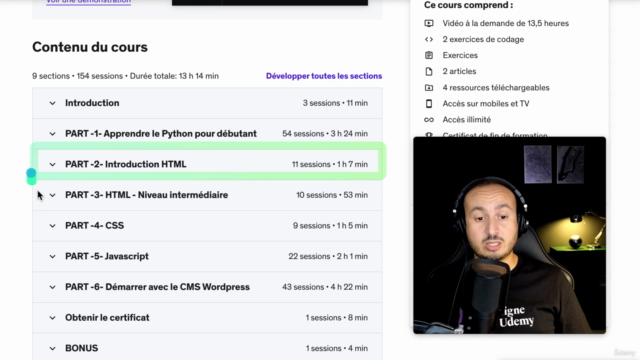640x360 pixels.
Task: Click the Contenu du cours heading
Action: point(90,47)
